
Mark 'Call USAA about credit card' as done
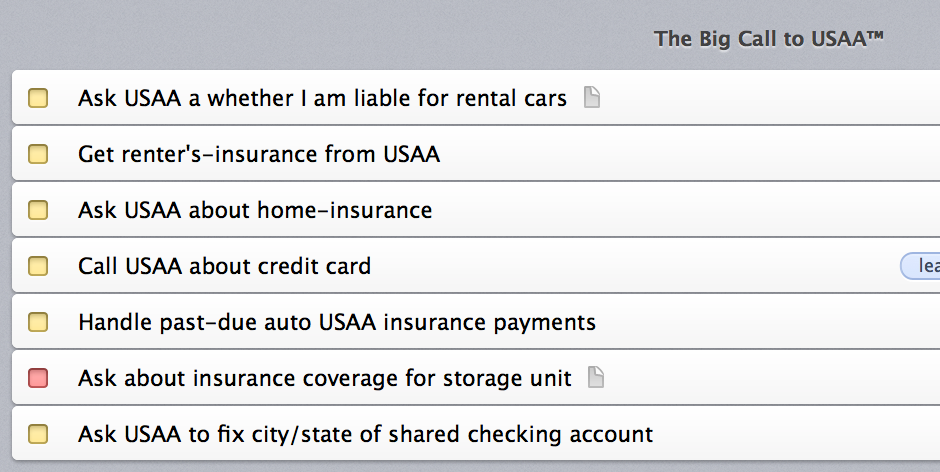coord(38,266)
